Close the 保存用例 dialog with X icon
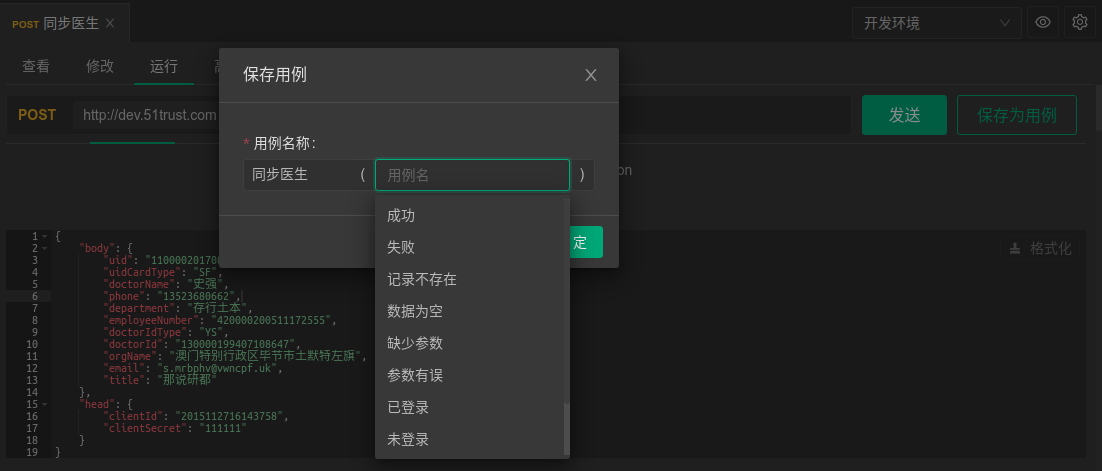 [x=591, y=75]
